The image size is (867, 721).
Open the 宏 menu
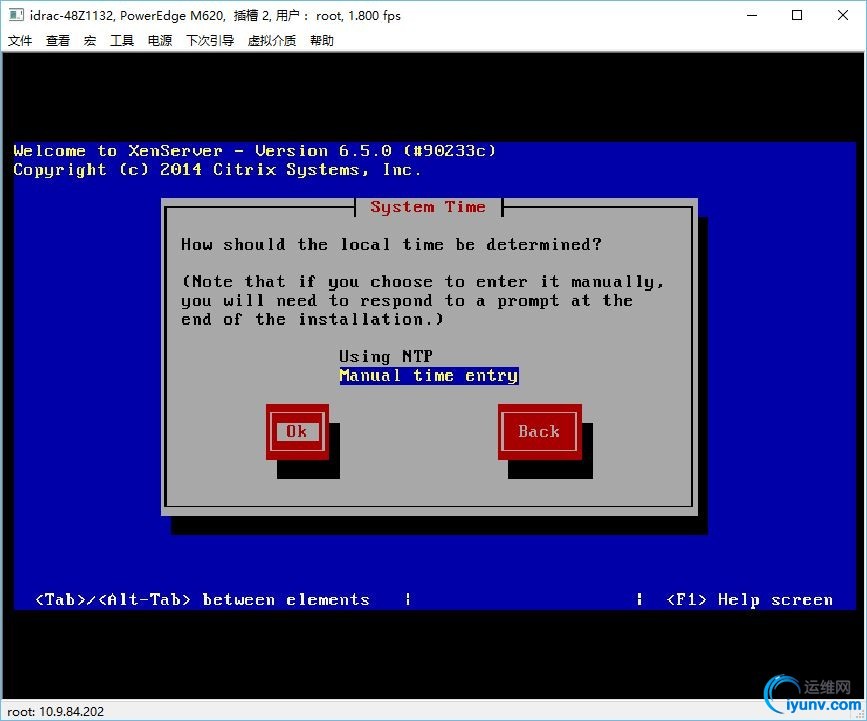pos(90,40)
